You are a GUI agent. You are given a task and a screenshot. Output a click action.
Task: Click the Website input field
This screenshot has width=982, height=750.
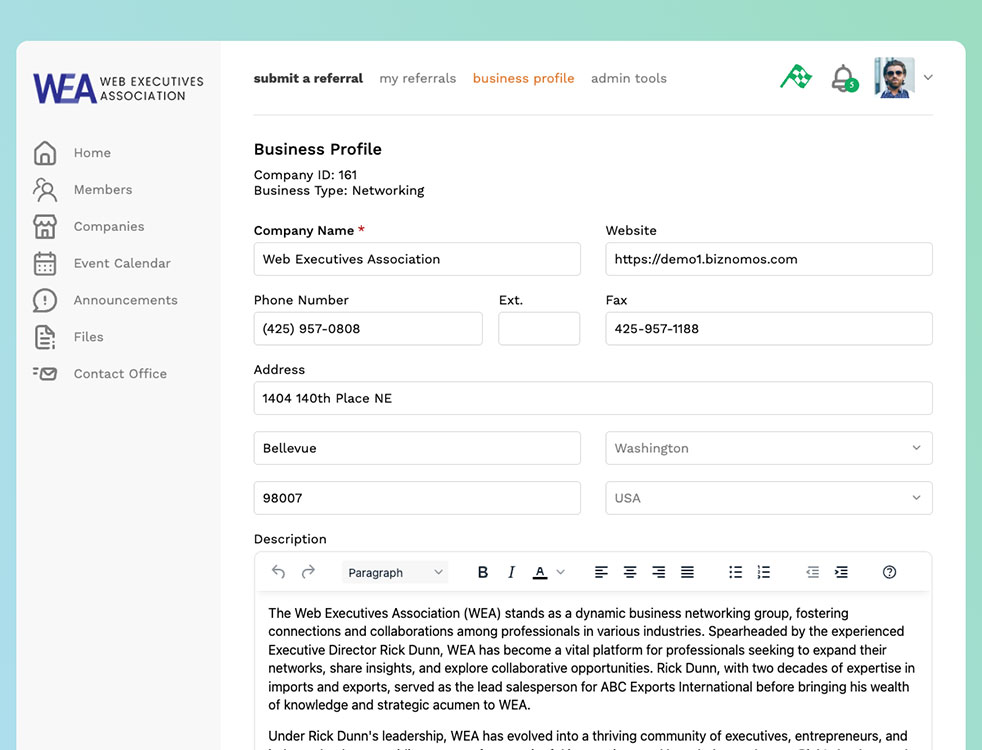click(x=769, y=259)
